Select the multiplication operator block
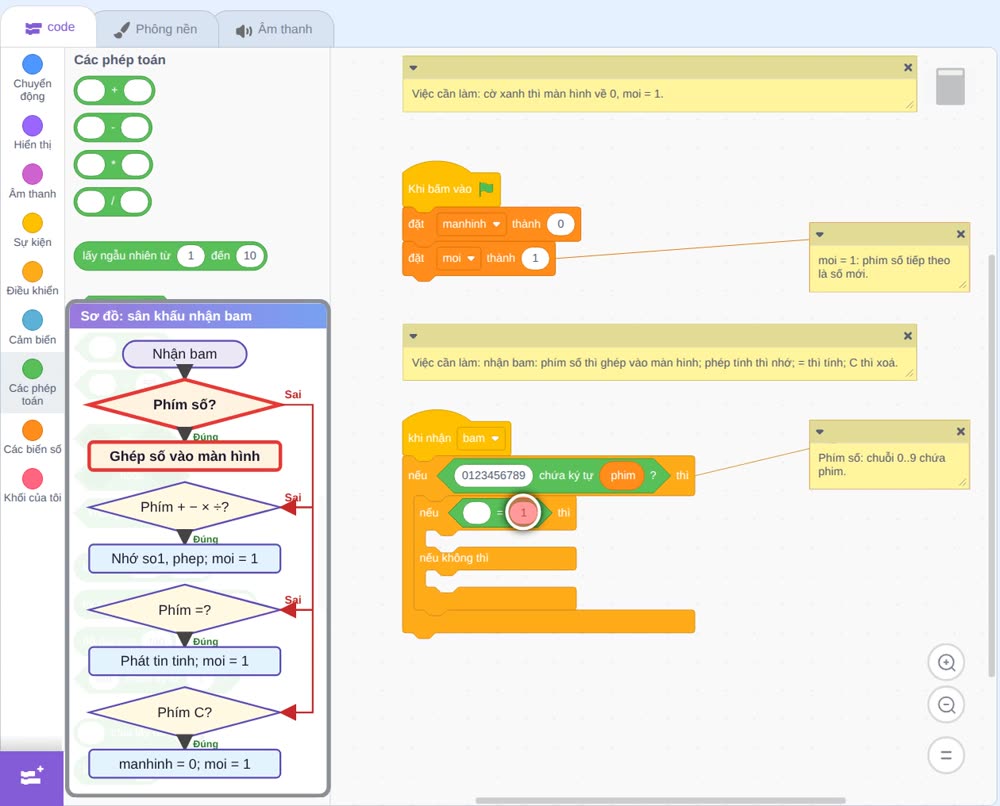 (114, 165)
